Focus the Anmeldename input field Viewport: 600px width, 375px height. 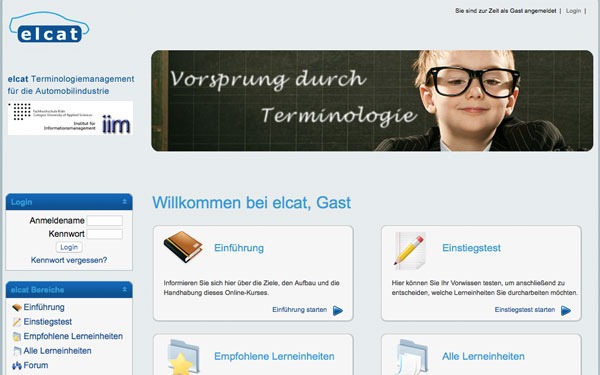point(104,221)
